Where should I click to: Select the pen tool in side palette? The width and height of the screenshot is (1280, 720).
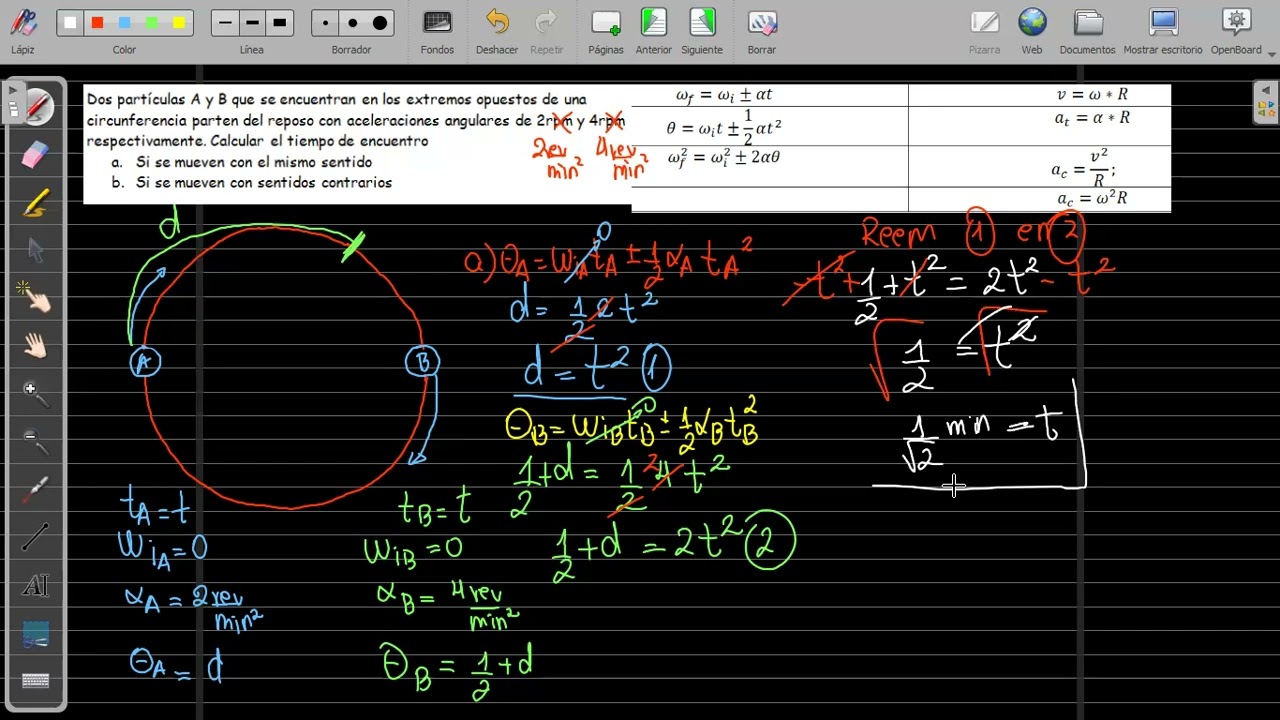(35, 108)
